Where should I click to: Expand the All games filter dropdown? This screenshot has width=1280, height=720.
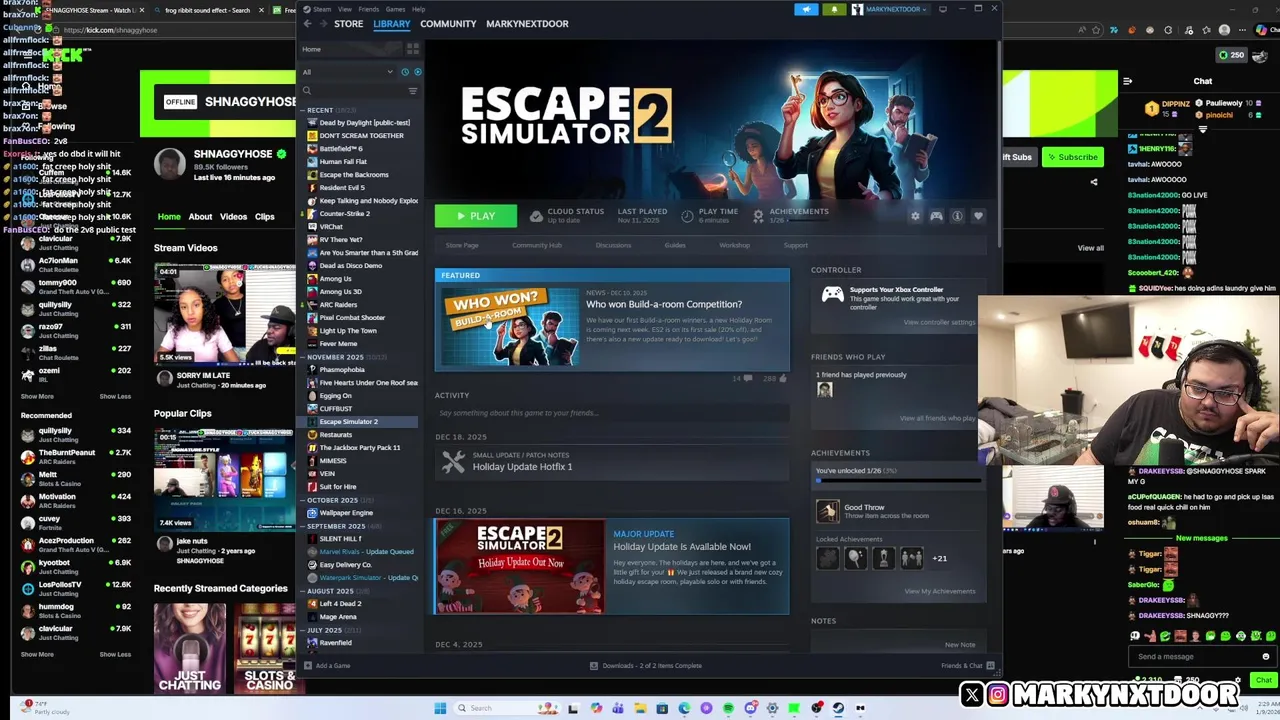click(348, 72)
